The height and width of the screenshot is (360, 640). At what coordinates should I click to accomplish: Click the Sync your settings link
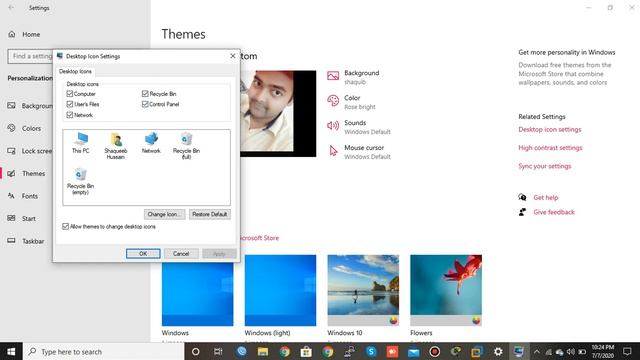[544, 166]
